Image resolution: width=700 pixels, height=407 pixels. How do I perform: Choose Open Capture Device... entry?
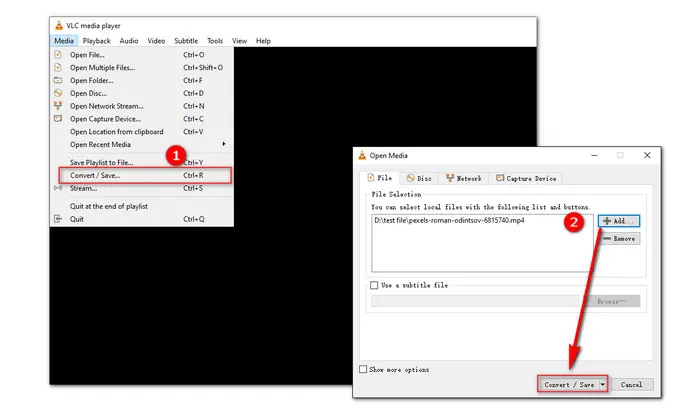click(142, 119)
